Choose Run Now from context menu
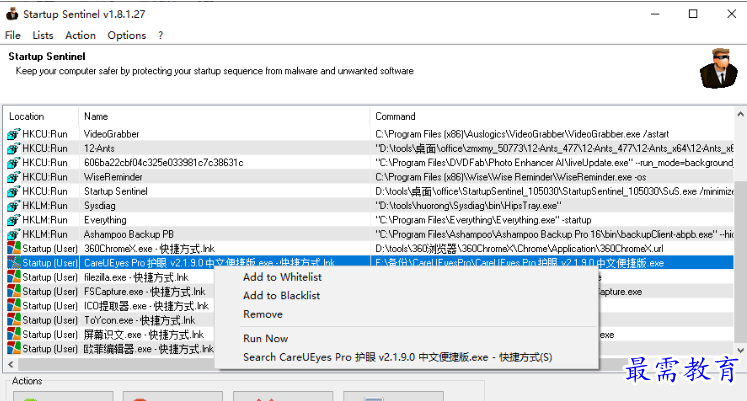Image resolution: width=747 pixels, height=401 pixels. coord(265,339)
